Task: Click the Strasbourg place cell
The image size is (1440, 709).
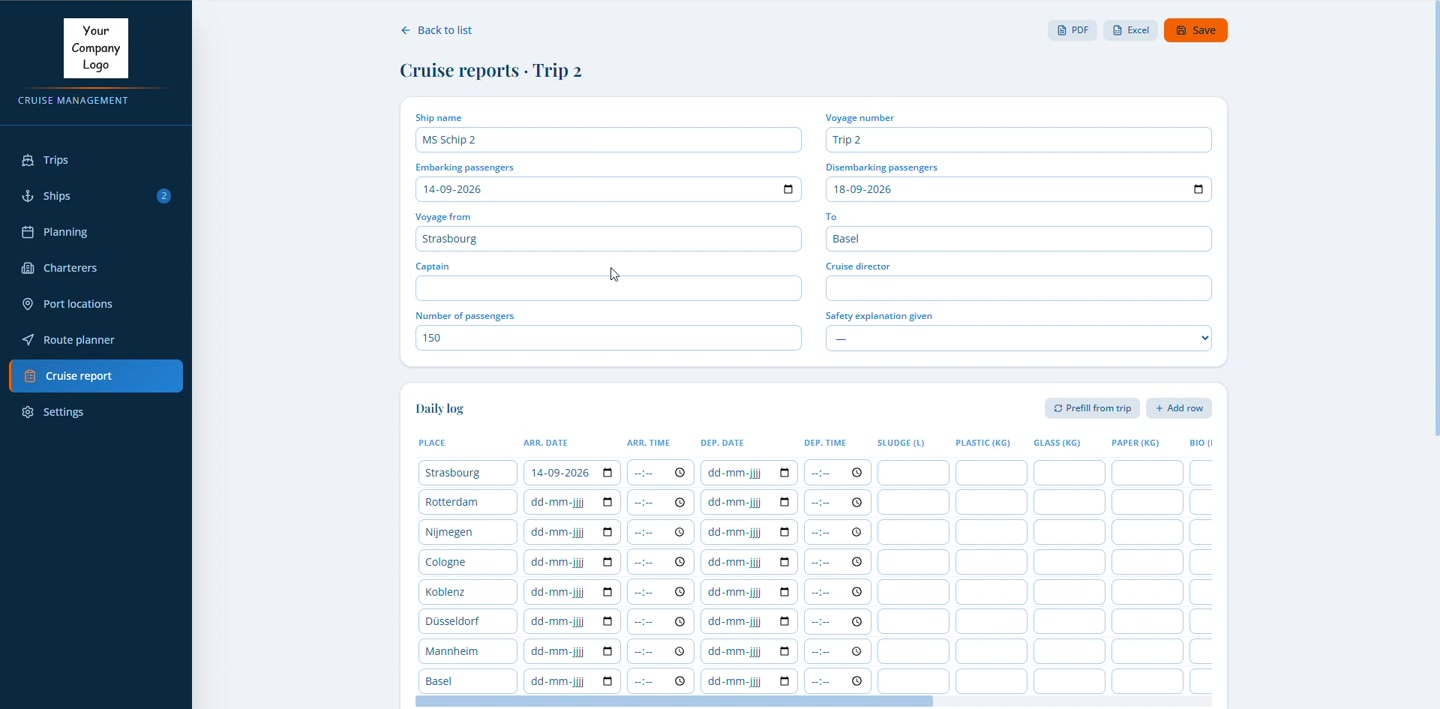Action: (467, 473)
